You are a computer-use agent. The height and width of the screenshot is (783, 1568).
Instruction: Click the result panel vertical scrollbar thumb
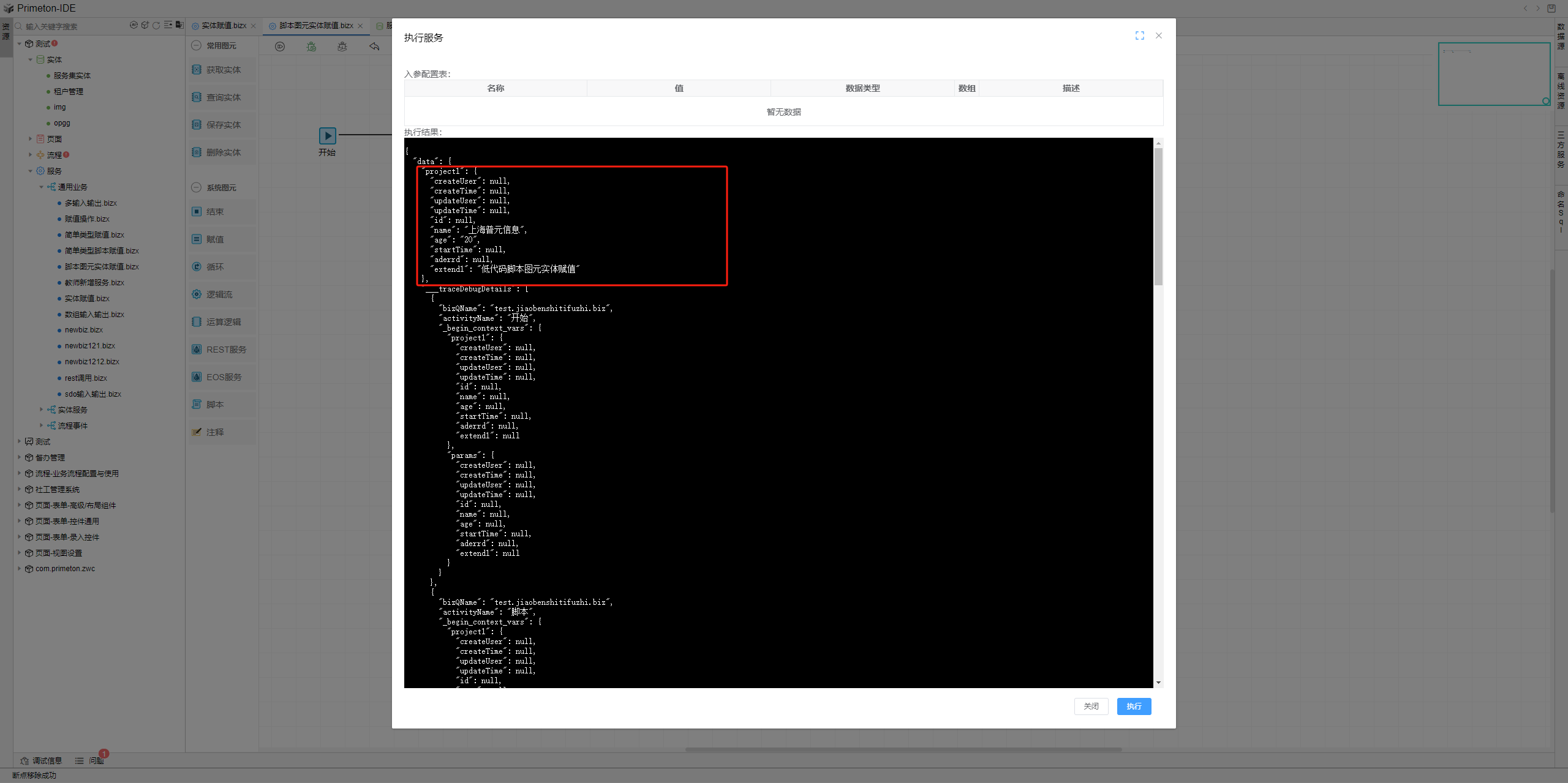click(x=1158, y=217)
